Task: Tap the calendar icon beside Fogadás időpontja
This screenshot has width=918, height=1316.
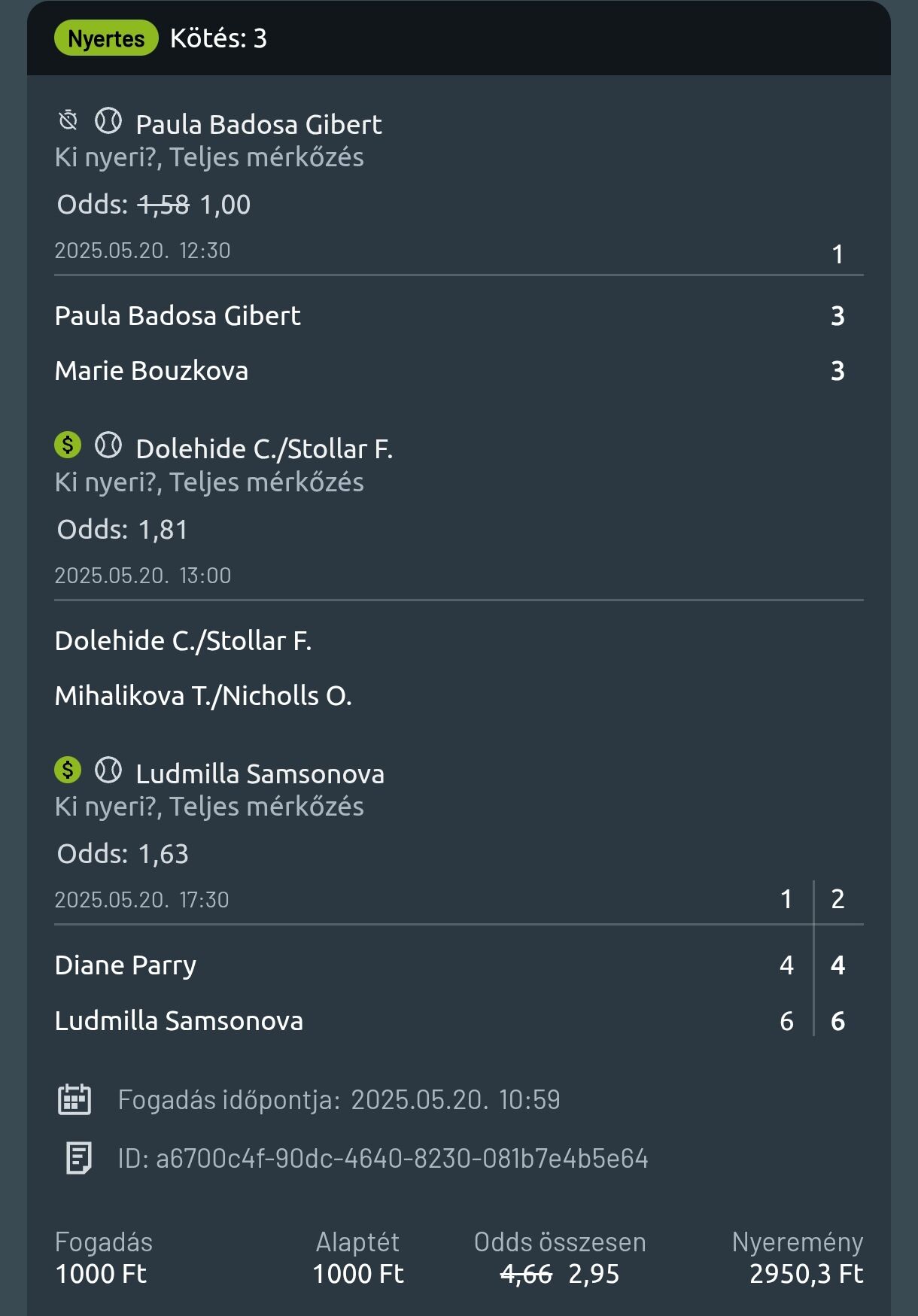Action: tap(74, 1099)
